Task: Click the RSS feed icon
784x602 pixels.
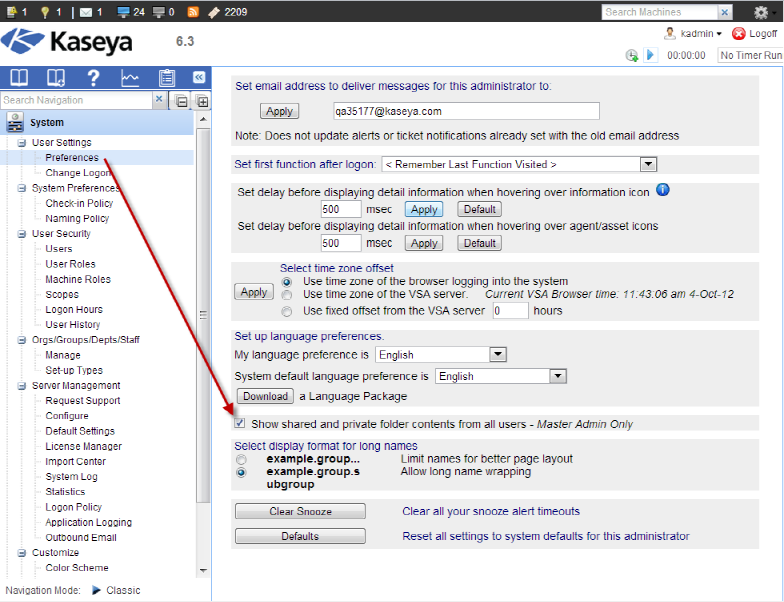Action: point(193,12)
